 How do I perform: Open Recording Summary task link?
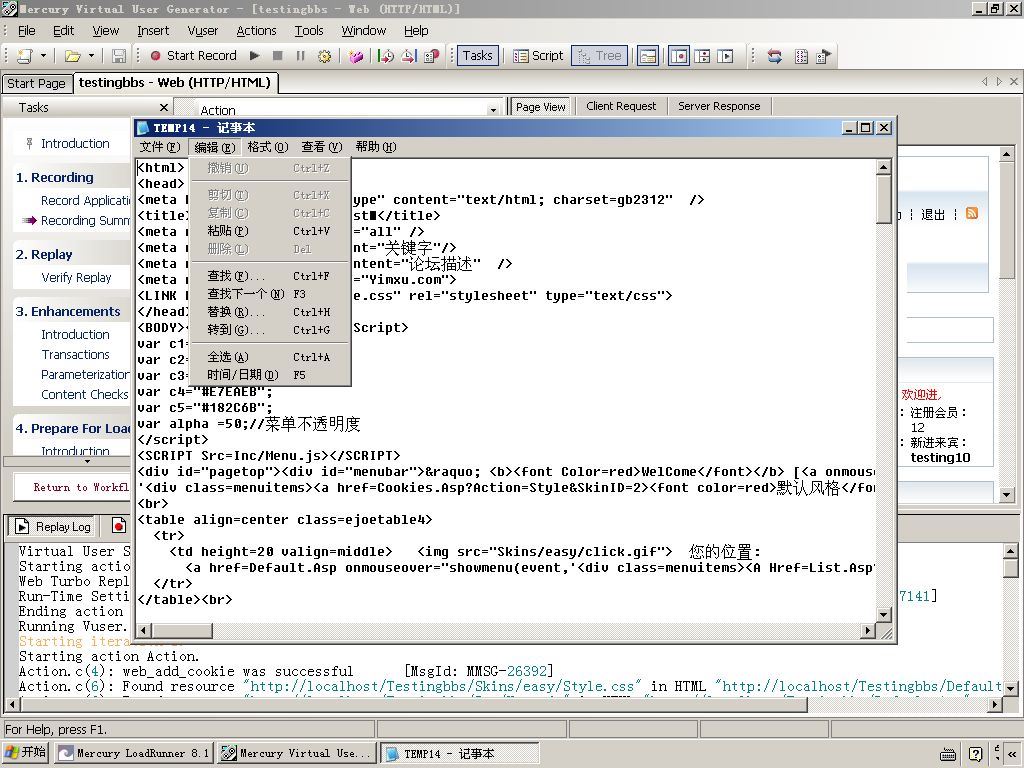pos(86,221)
